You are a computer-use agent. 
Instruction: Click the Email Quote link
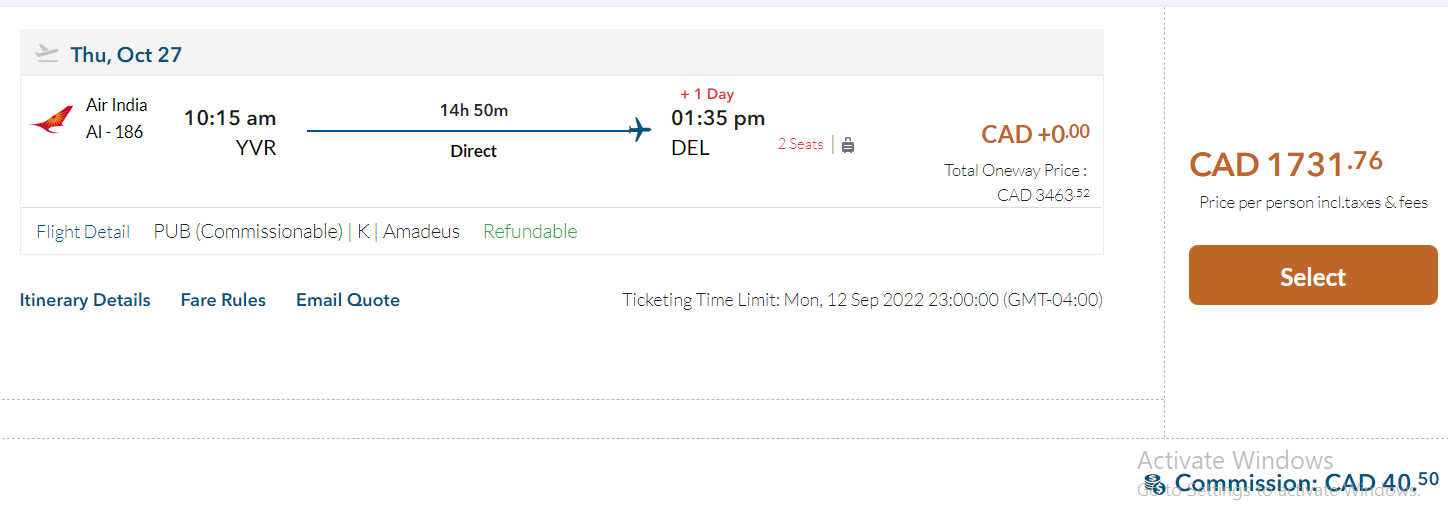pyautogui.click(x=348, y=300)
